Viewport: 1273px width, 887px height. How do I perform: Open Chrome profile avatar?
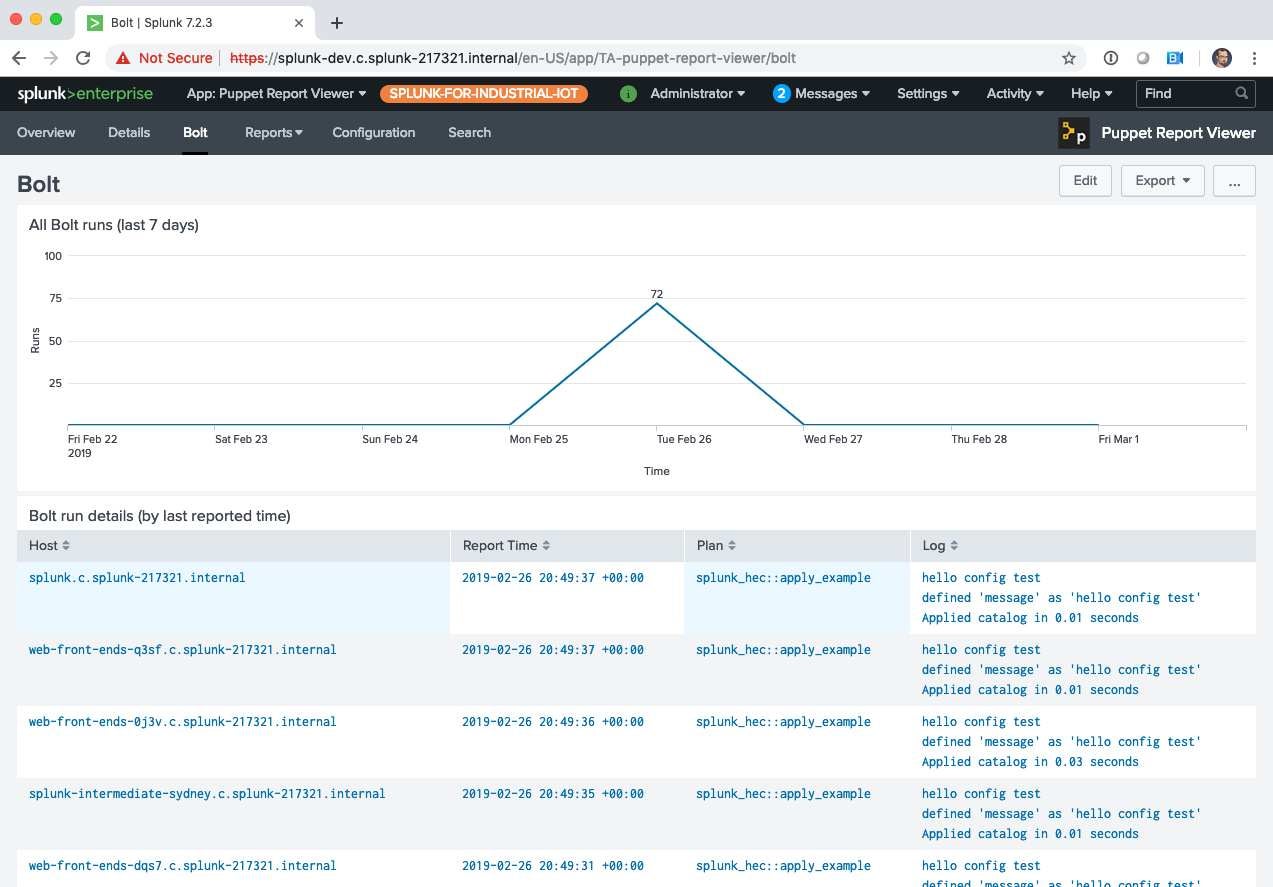(1222, 58)
